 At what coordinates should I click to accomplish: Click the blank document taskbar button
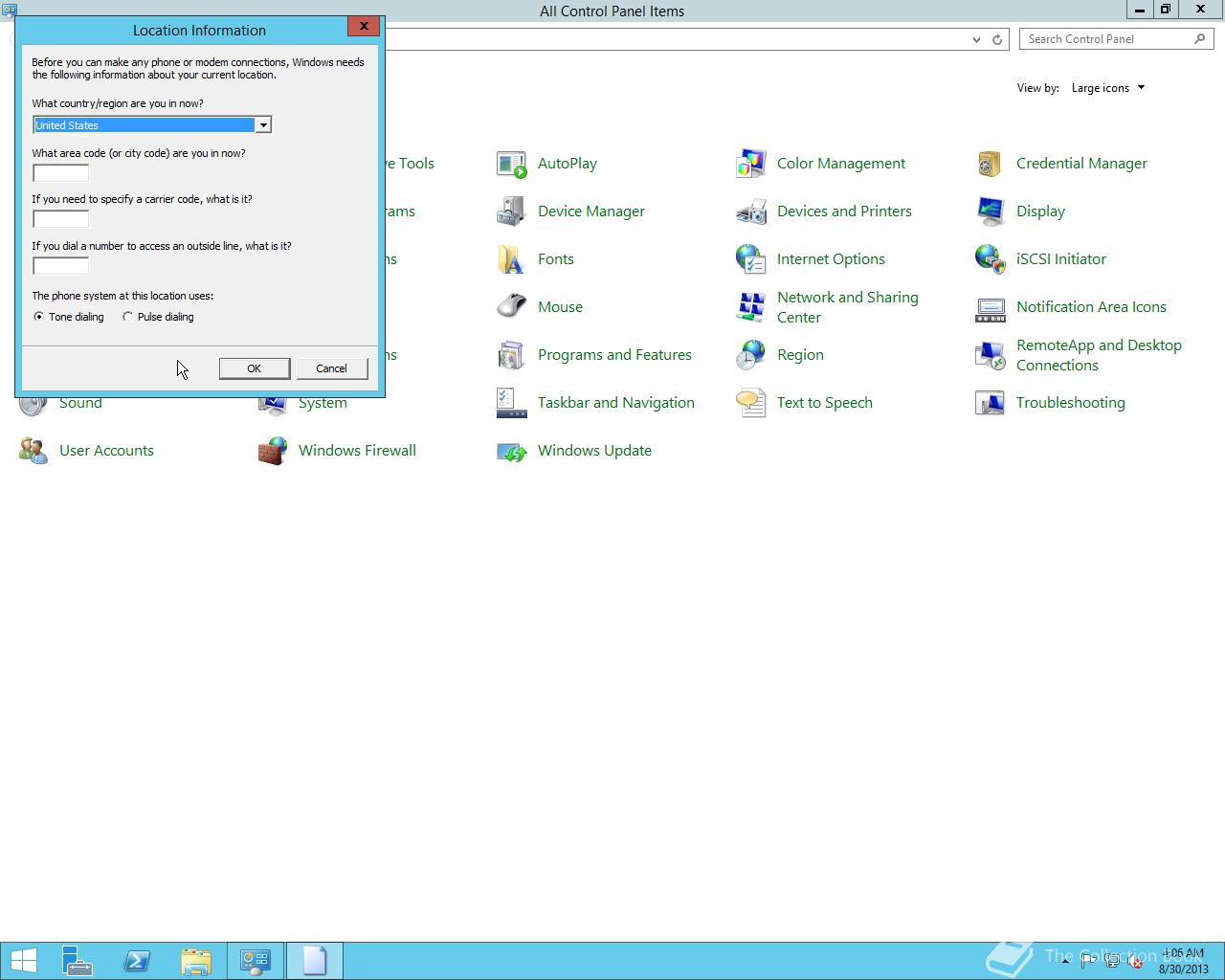tap(315, 961)
